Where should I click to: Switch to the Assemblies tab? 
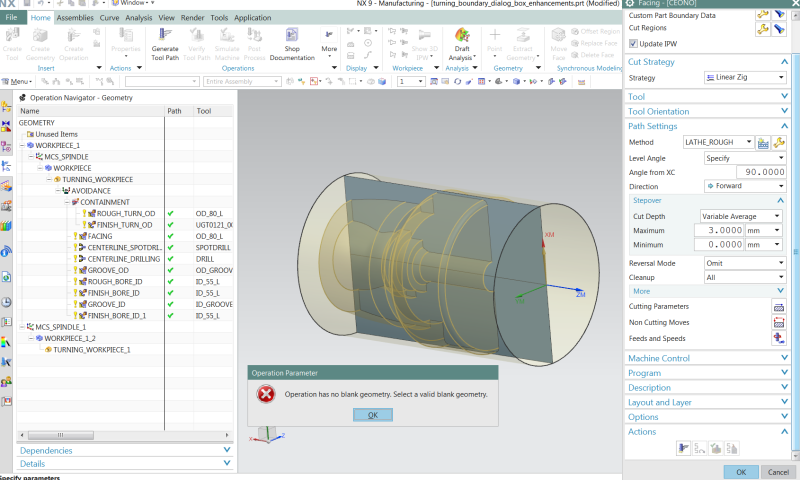click(x=75, y=18)
